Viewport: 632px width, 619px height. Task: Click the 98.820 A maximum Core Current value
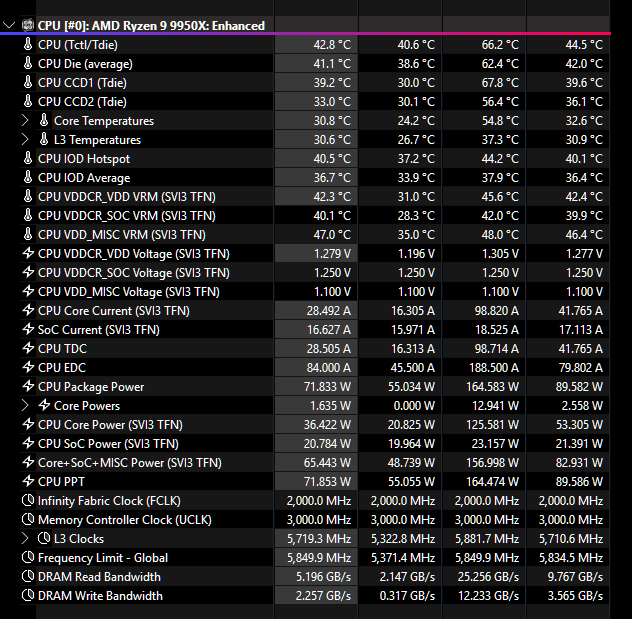coord(497,311)
